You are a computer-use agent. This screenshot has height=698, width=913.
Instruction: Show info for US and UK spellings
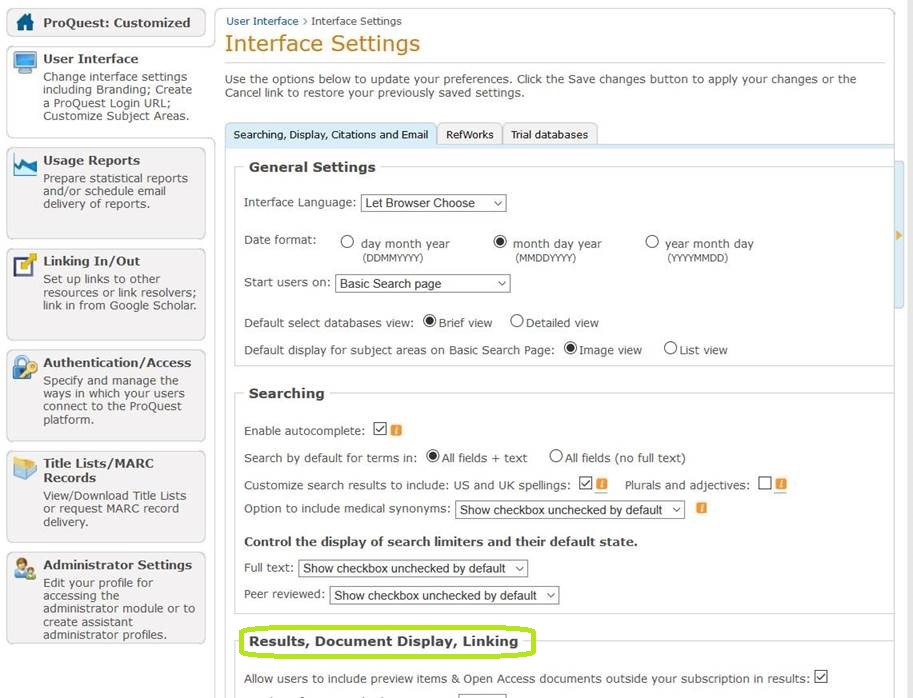[602, 484]
